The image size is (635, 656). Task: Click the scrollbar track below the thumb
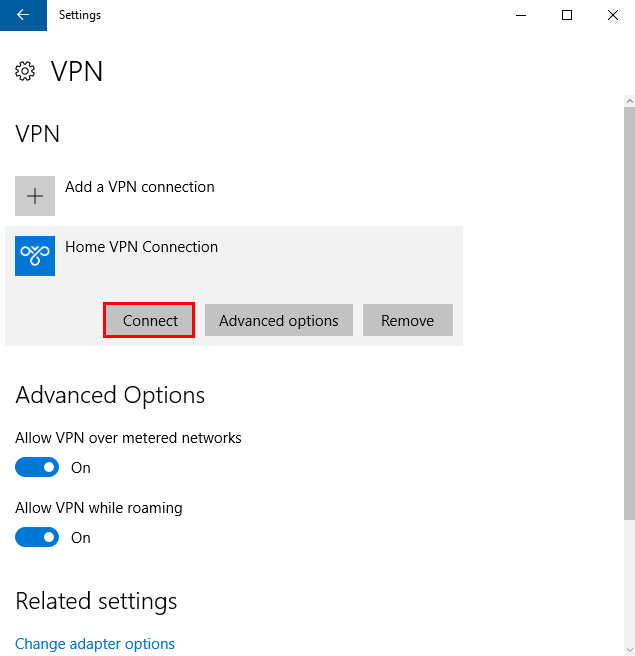pos(628,580)
